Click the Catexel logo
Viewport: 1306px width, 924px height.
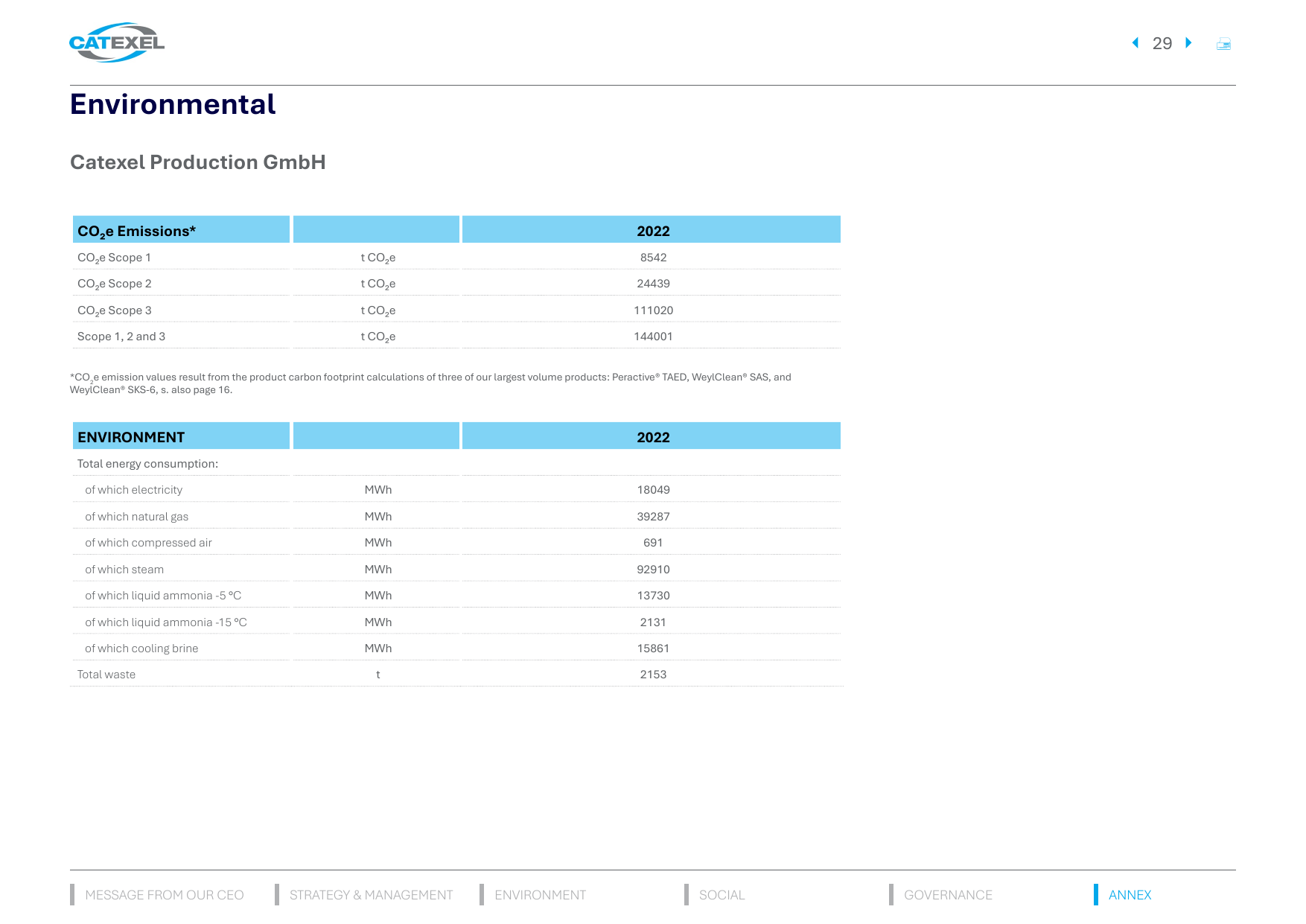tap(117, 42)
